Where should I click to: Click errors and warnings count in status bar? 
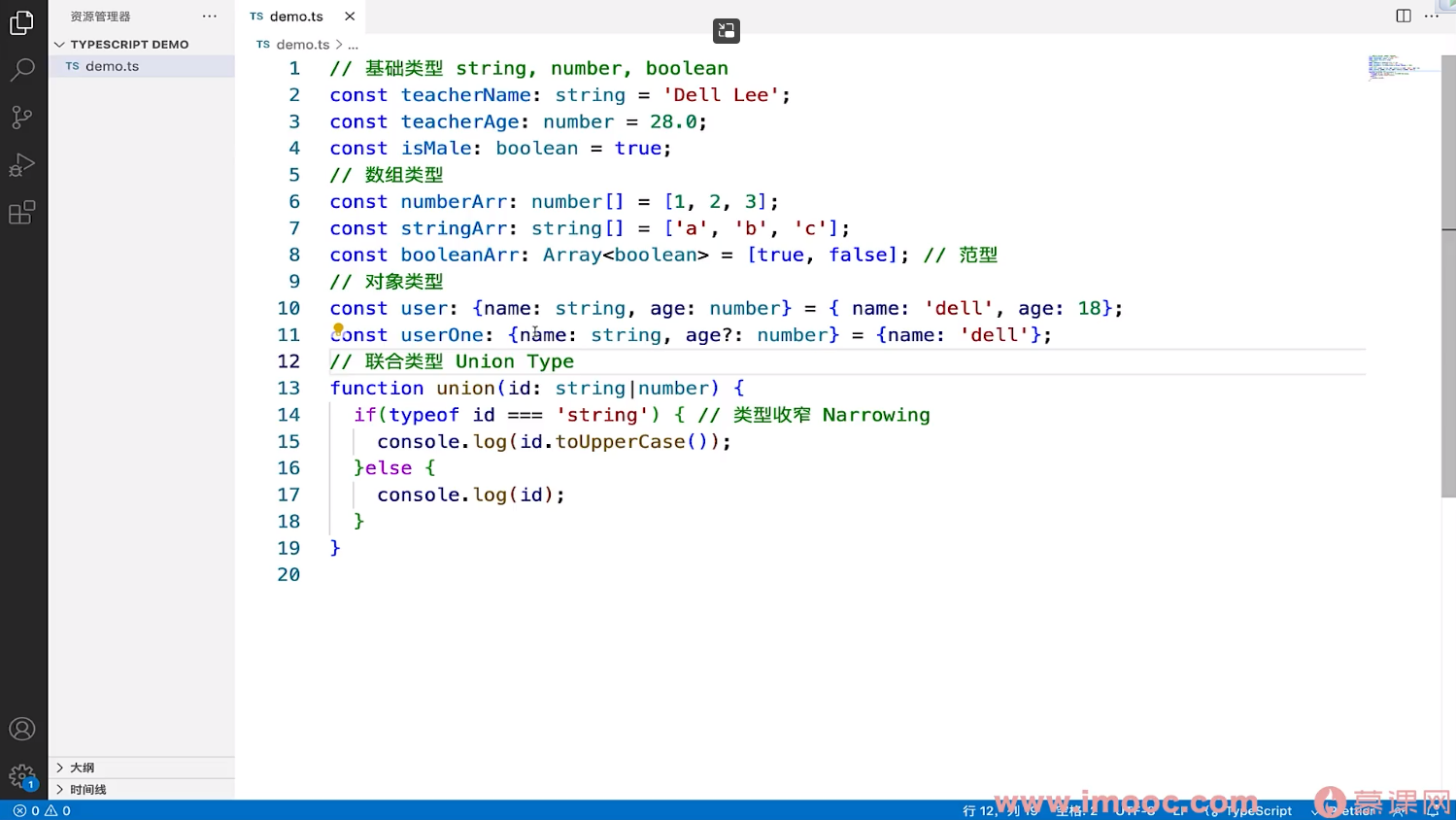[x=42, y=810]
